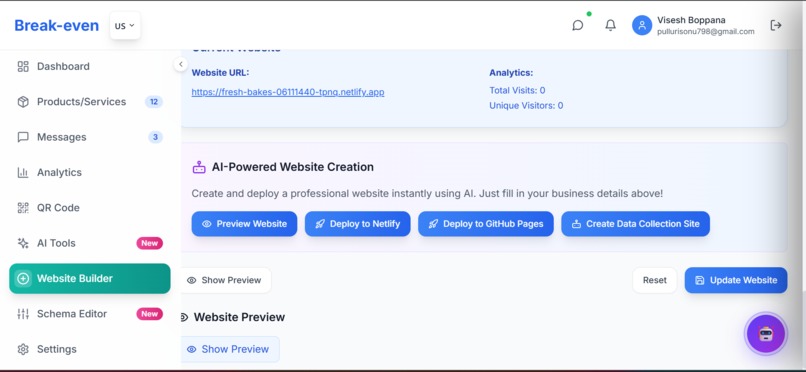Click the robot icon beside AI-Powered Website Creation
Viewport: 806px width, 372px height.
[199, 167]
